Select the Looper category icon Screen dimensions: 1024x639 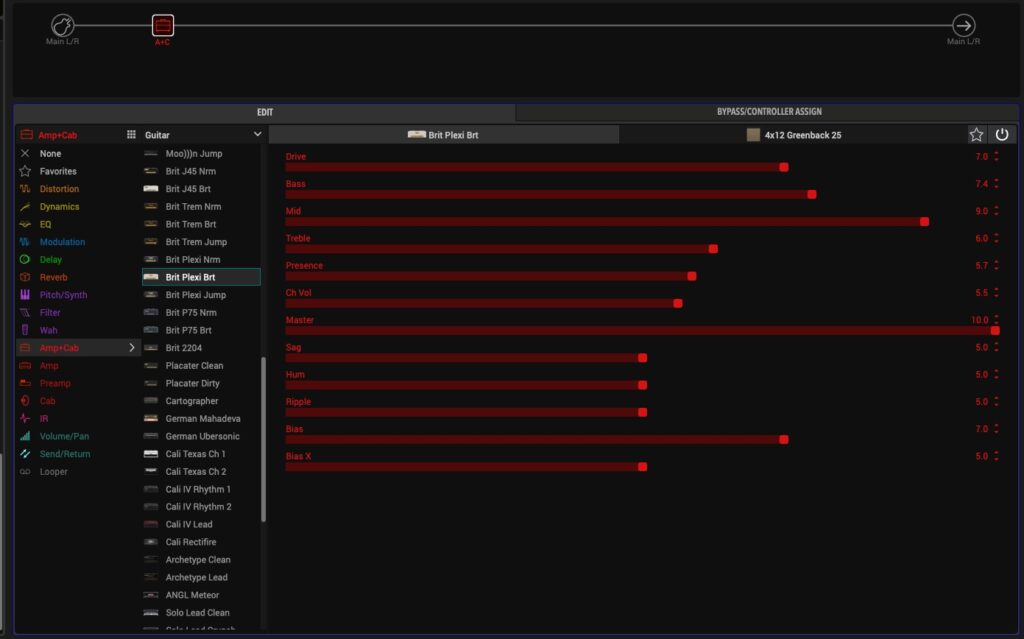click(25, 471)
